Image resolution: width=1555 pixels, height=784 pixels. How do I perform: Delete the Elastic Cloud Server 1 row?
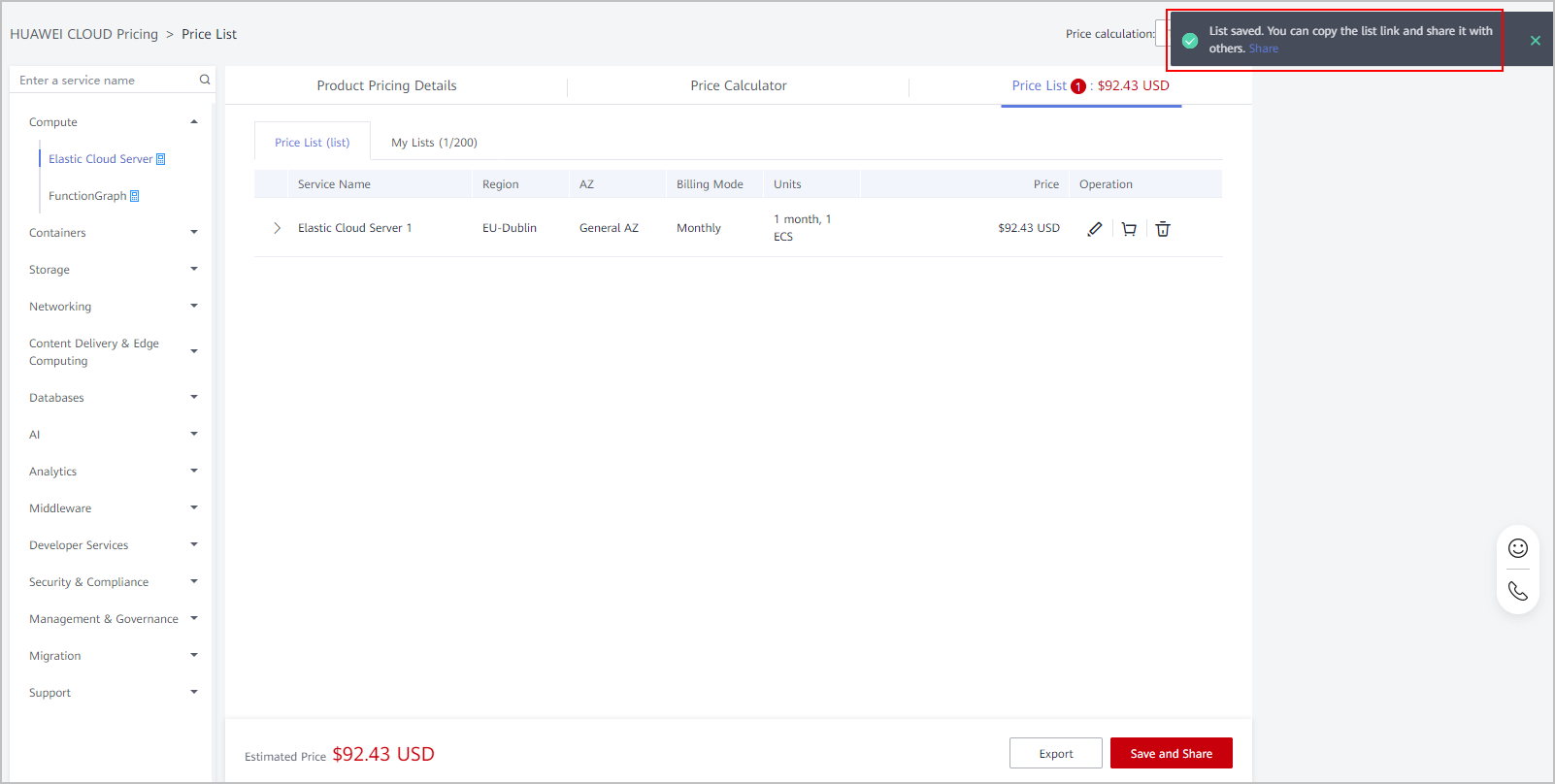coord(1163,229)
